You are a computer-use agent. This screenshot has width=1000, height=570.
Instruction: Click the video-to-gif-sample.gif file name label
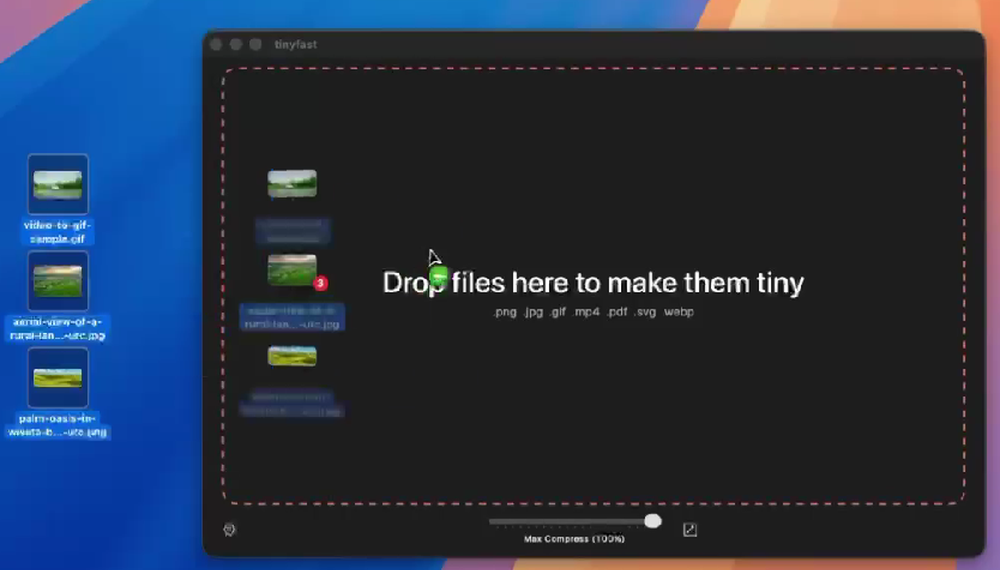[x=57, y=232]
